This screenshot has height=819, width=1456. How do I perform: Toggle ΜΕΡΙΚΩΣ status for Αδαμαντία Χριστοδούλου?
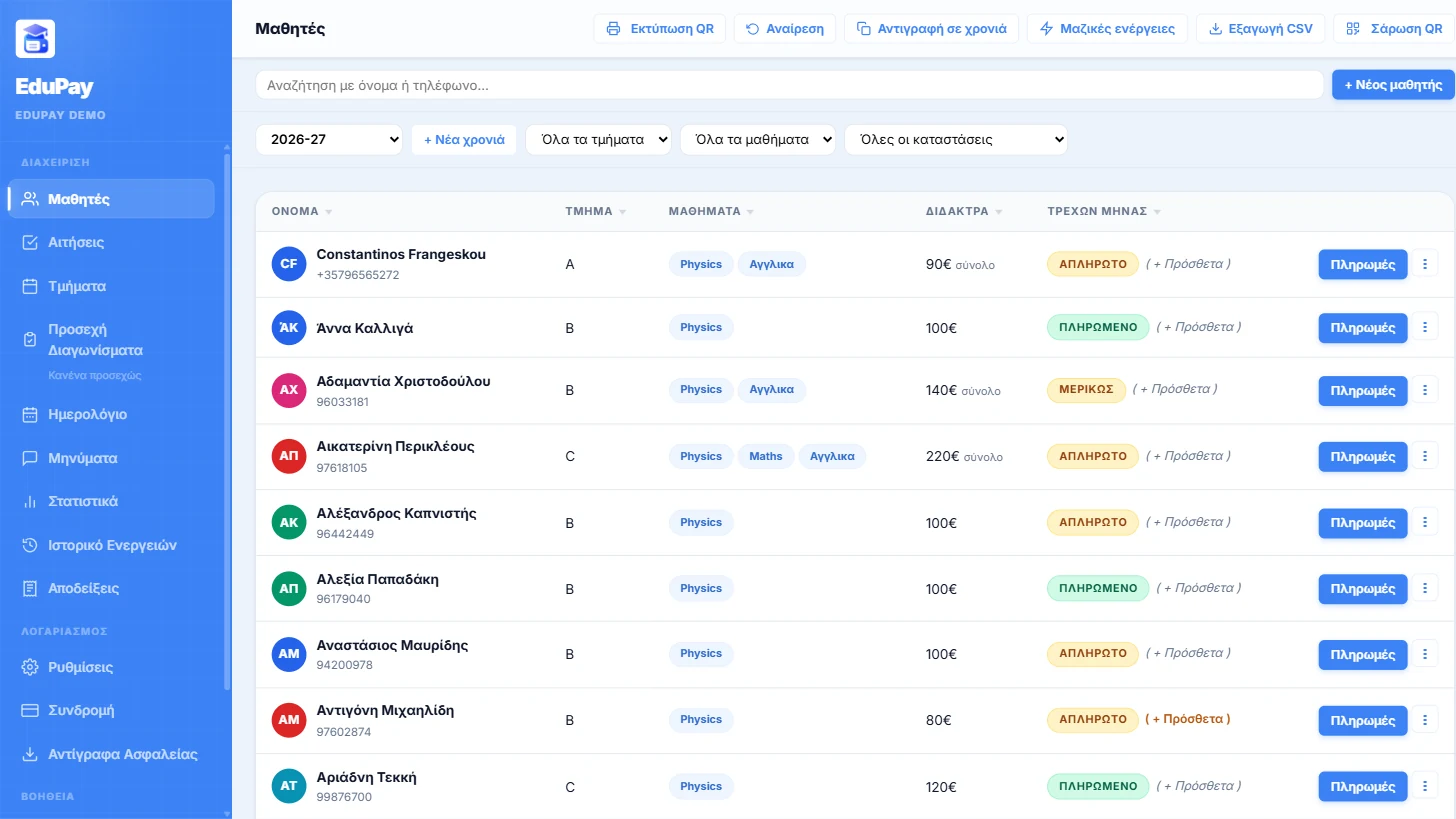click(1086, 389)
